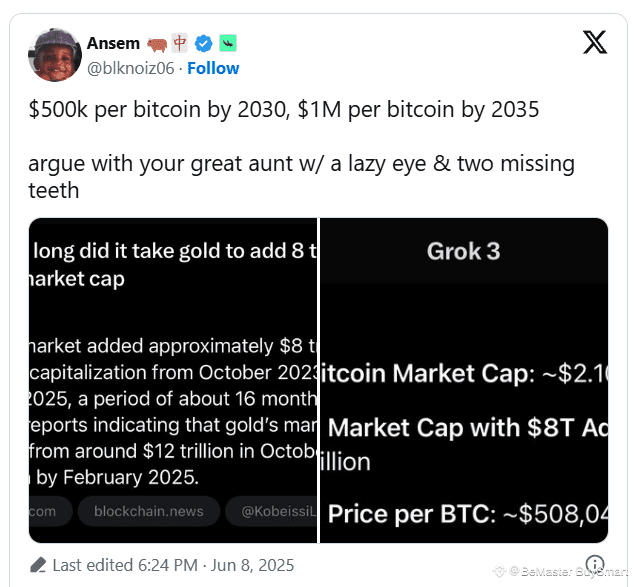Click the X logo icon
This screenshot has height=587, width=636.
pos(595,42)
